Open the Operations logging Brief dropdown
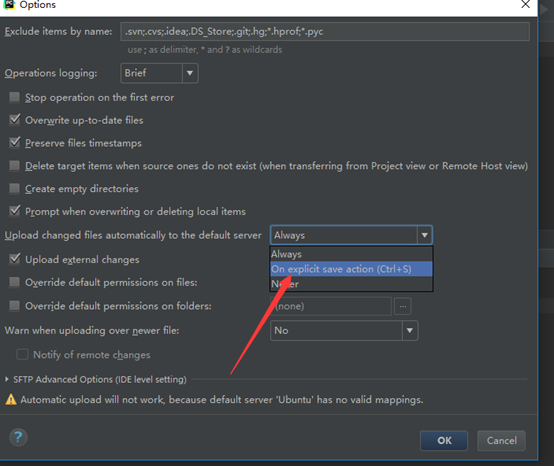The height and width of the screenshot is (466, 554). pos(159,73)
